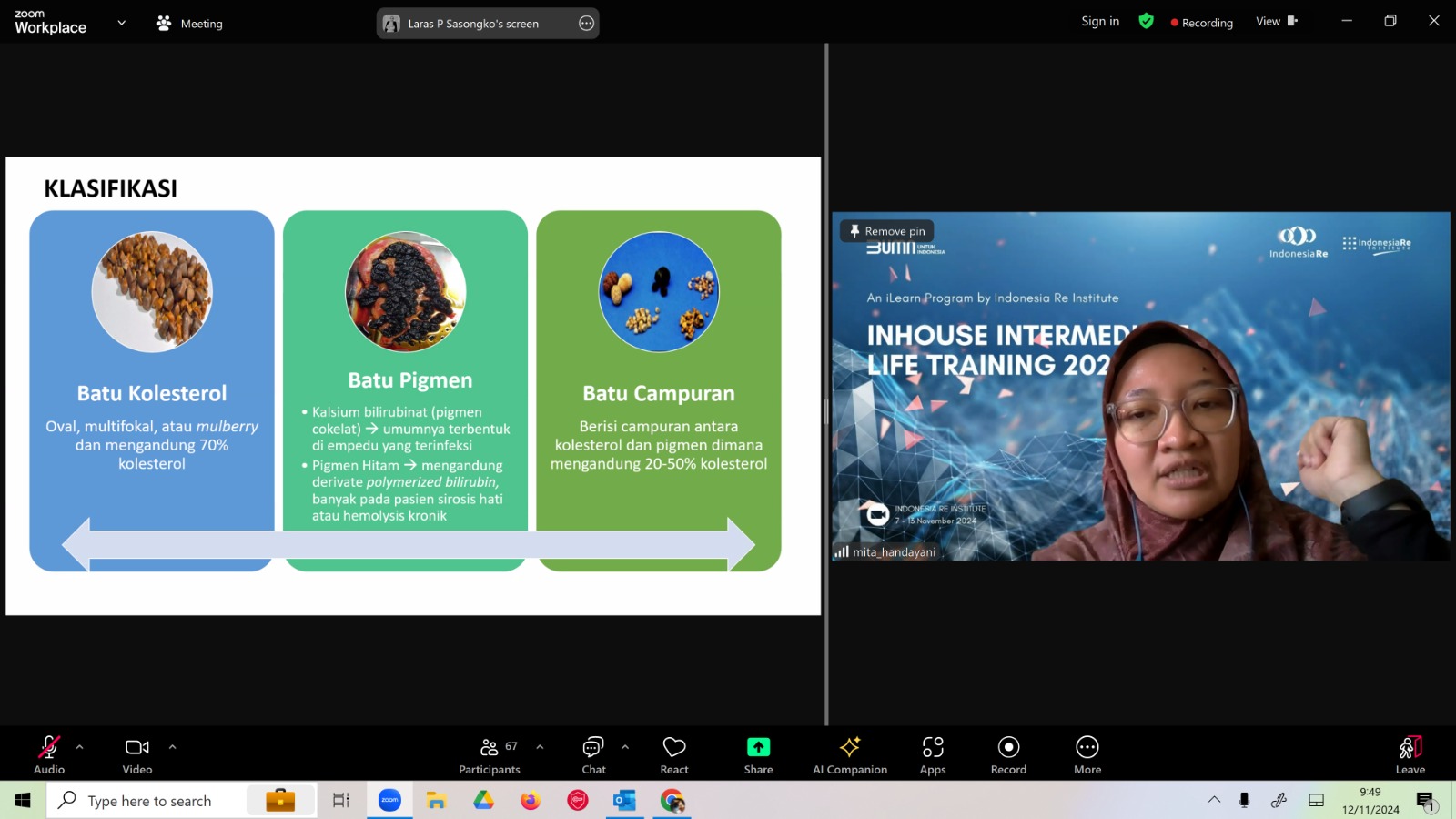This screenshot has width=1456, height=819.
Task: Open the Chat panel
Action: point(593,755)
